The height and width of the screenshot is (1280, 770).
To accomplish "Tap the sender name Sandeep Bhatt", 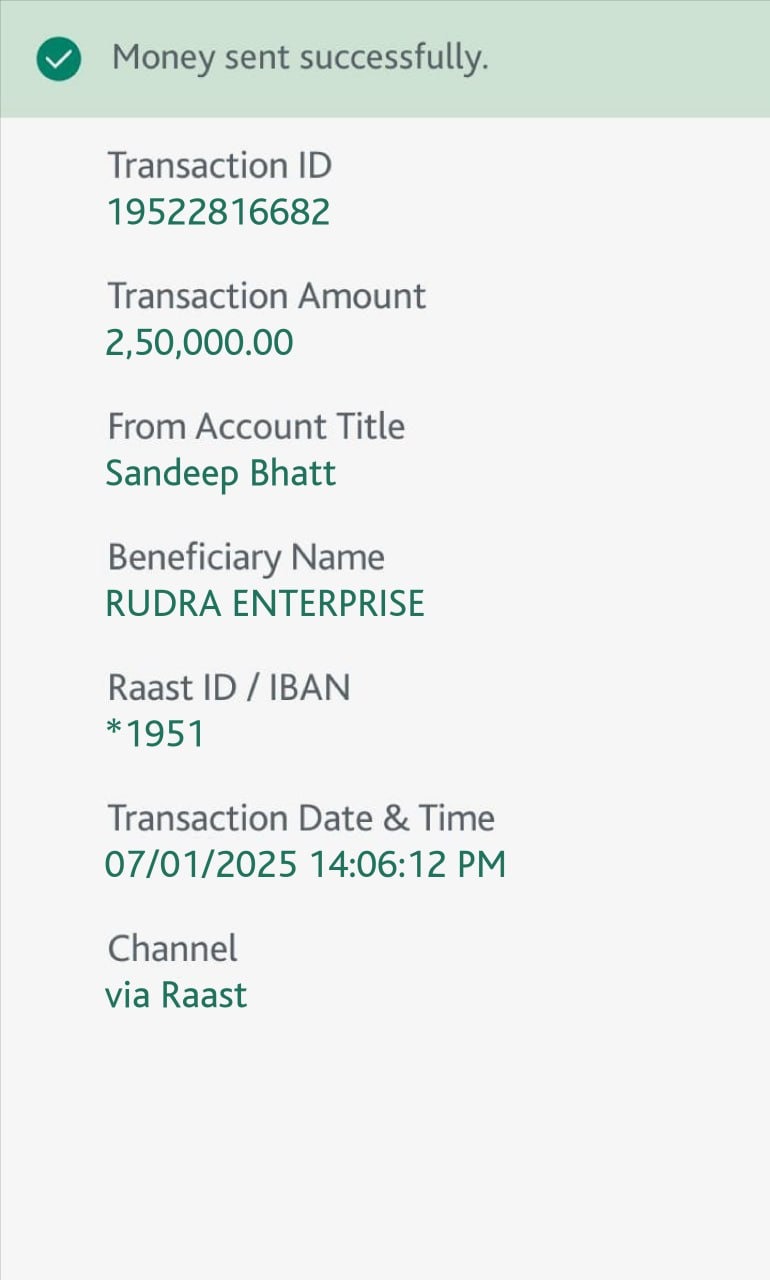I will (x=221, y=473).
